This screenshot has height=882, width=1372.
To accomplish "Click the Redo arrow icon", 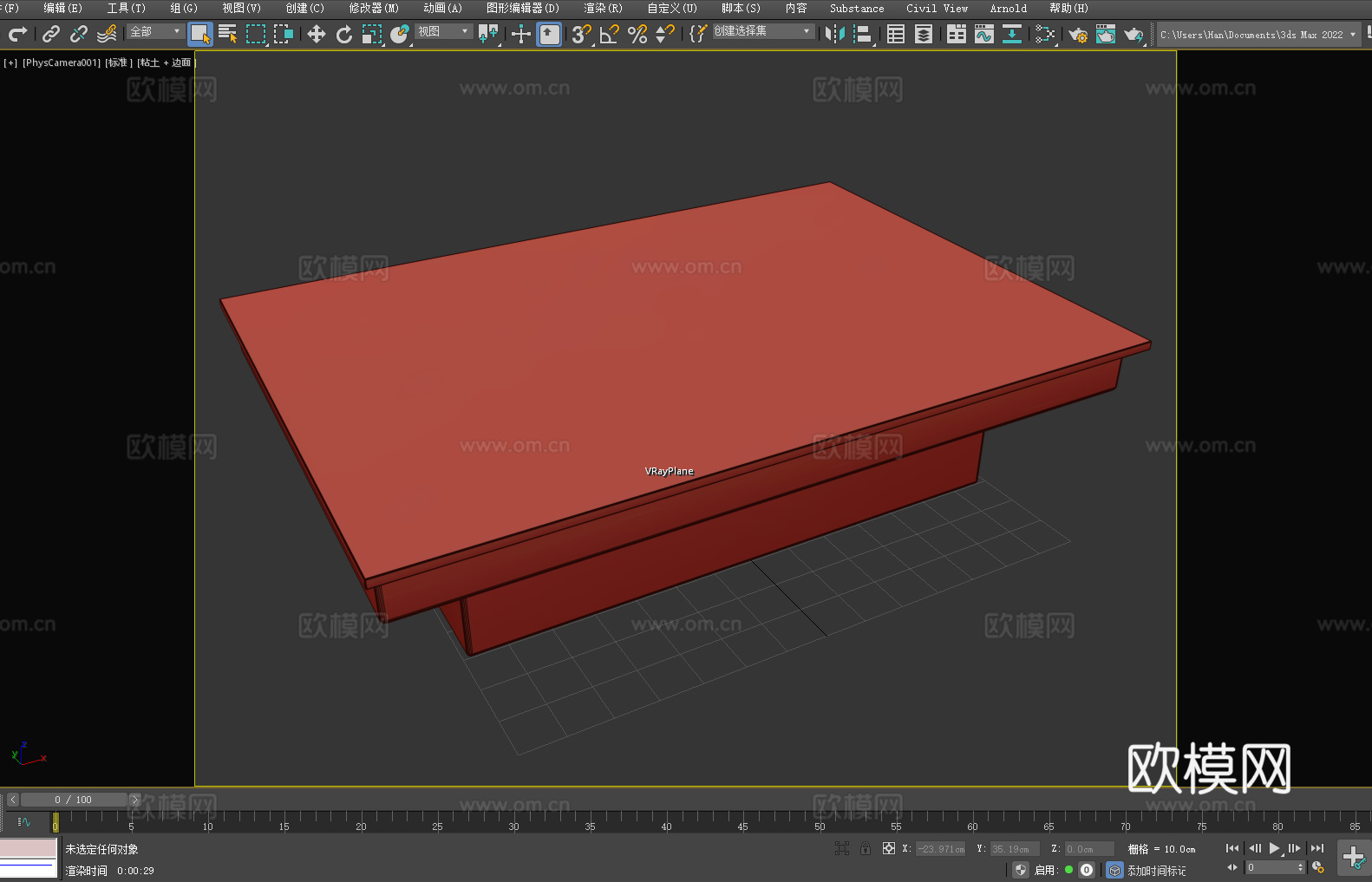I will pyautogui.click(x=17, y=34).
